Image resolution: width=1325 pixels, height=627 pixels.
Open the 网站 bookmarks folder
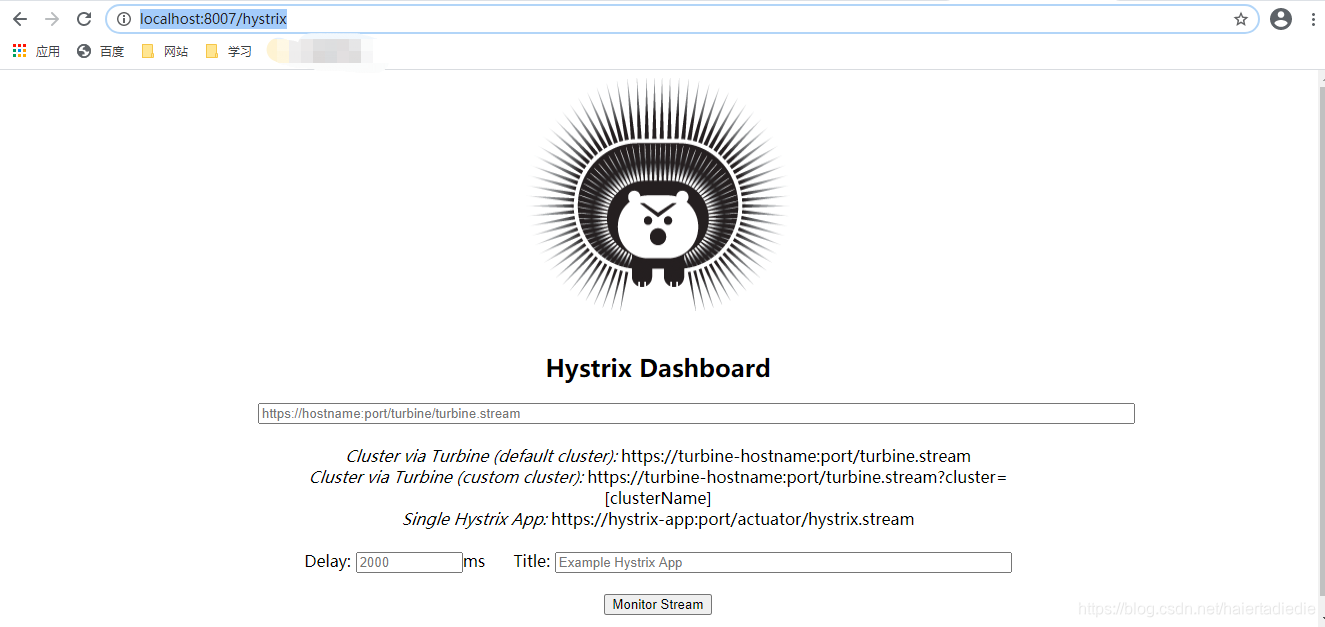point(174,51)
